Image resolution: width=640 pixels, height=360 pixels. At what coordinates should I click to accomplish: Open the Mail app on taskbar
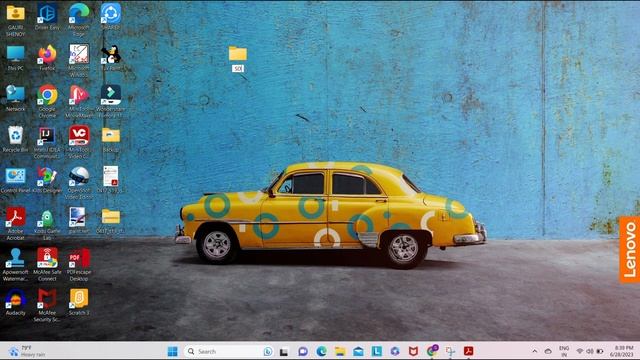pyautogui.click(x=358, y=351)
